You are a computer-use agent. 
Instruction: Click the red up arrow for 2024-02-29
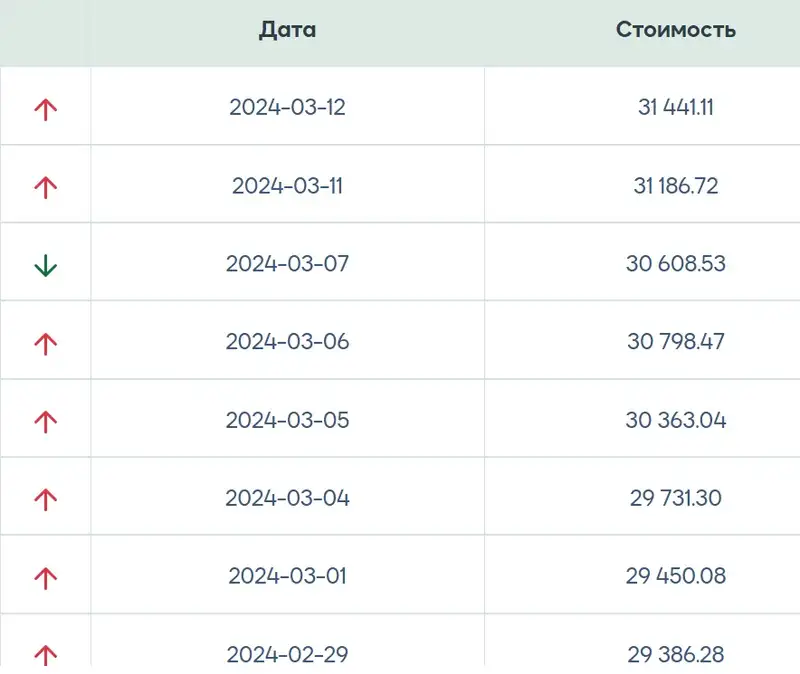point(46,655)
